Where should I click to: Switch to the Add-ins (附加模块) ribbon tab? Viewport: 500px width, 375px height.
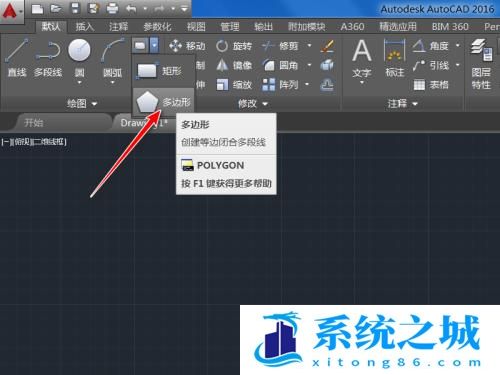point(307,27)
